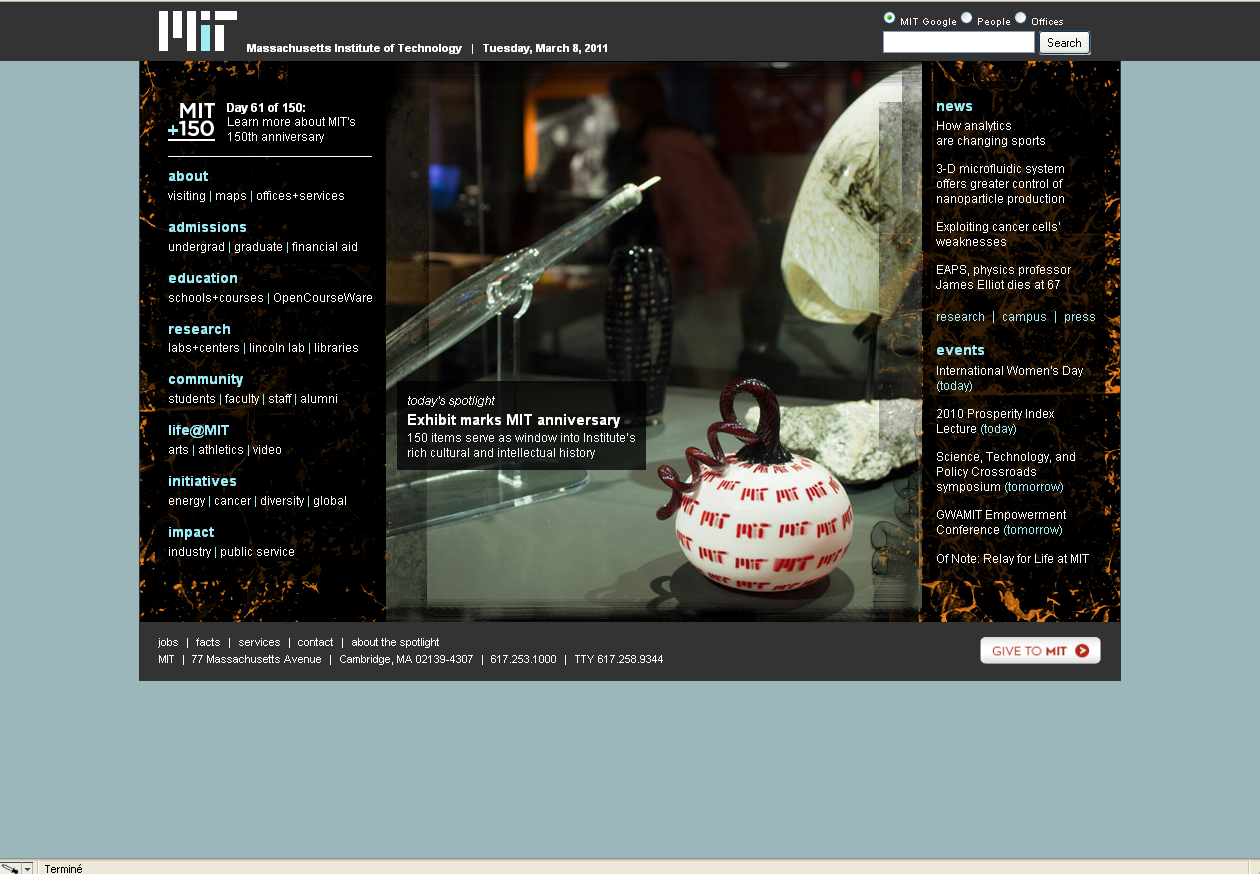The height and width of the screenshot is (874, 1260).
Task: Open the faculty link
Action: tap(242, 399)
